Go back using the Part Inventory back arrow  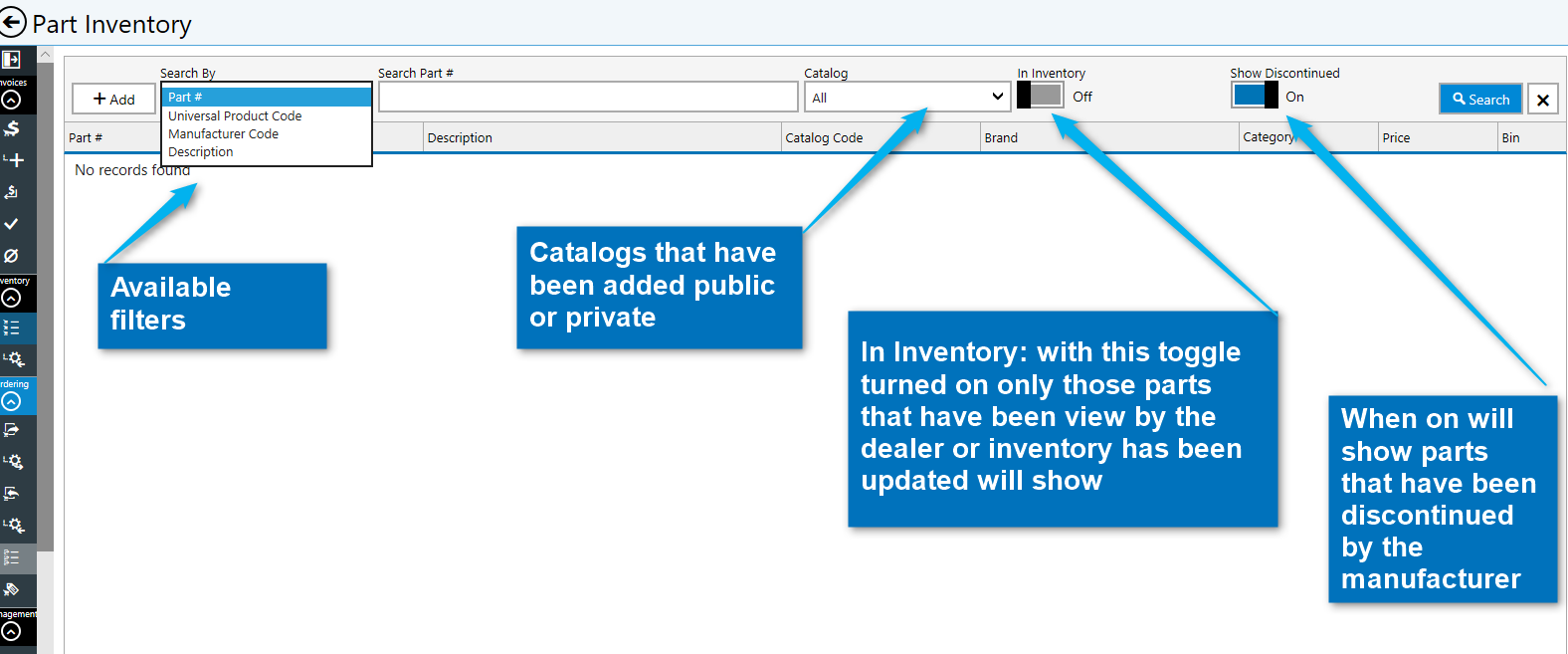(12, 23)
